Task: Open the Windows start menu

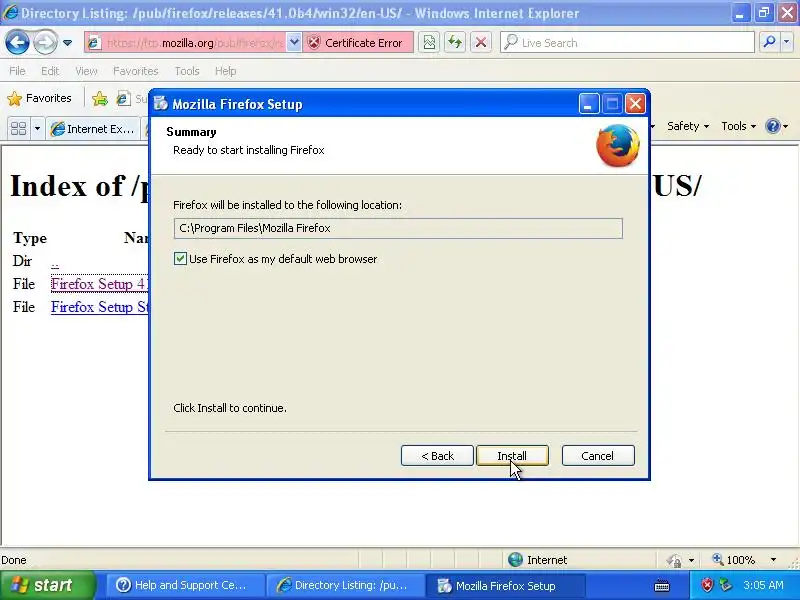Action: tap(48, 585)
